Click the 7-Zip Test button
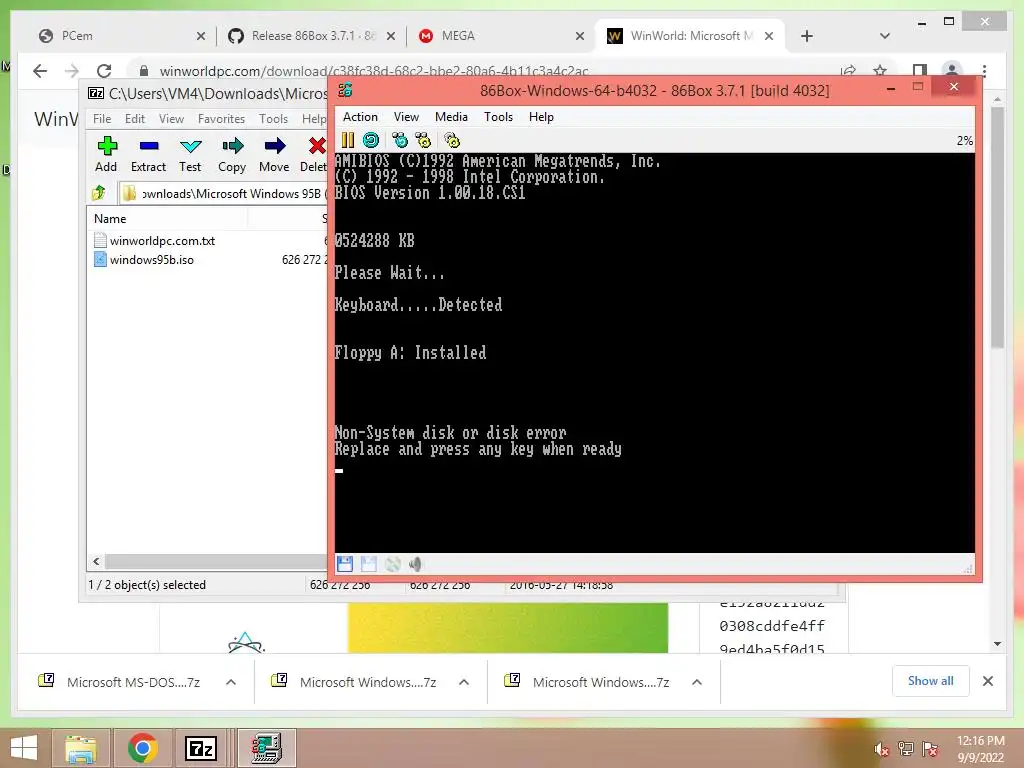The image size is (1024, 768). tap(190, 155)
